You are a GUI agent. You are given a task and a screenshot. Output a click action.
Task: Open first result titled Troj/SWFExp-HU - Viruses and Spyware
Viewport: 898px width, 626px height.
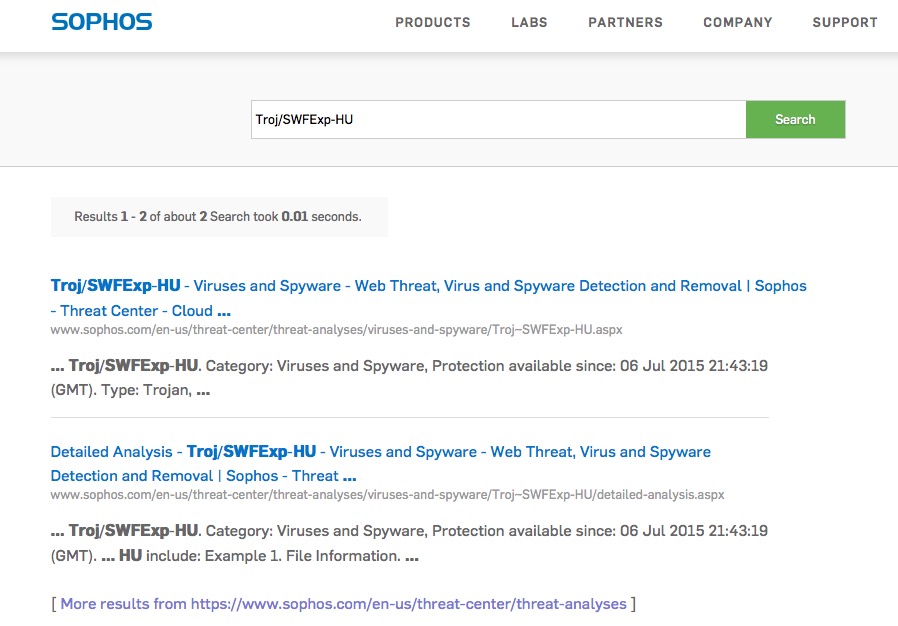tap(428, 286)
